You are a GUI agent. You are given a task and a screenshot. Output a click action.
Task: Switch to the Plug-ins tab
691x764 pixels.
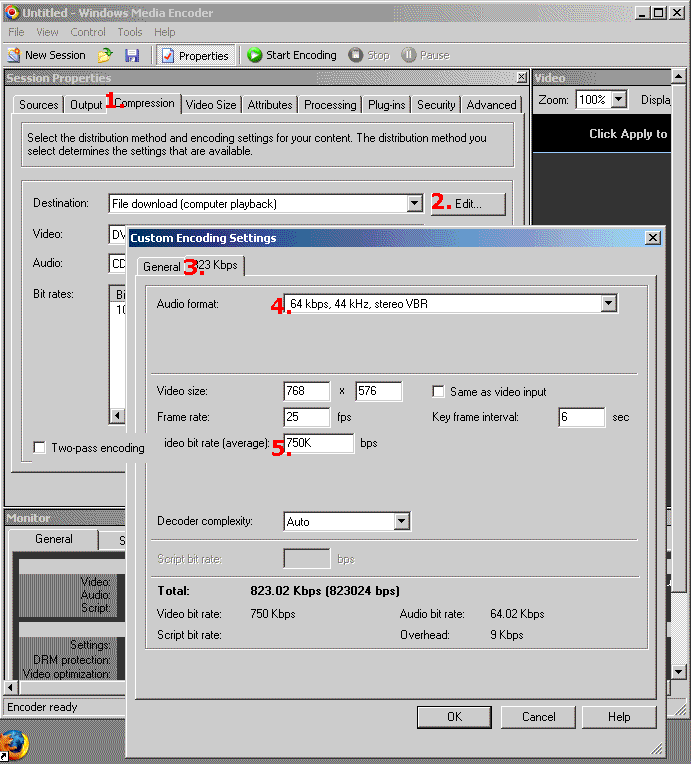386,105
